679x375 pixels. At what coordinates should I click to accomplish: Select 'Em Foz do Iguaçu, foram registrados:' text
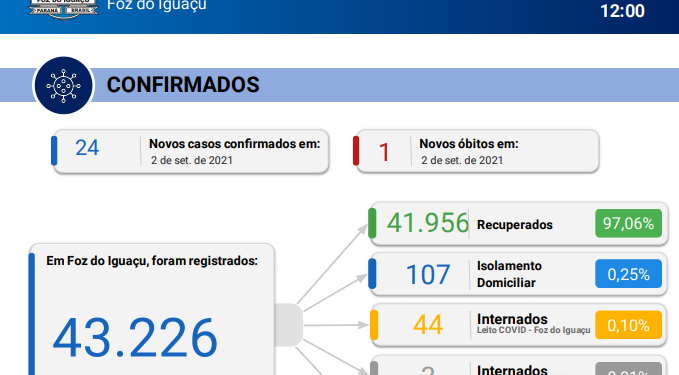[152, 261]
